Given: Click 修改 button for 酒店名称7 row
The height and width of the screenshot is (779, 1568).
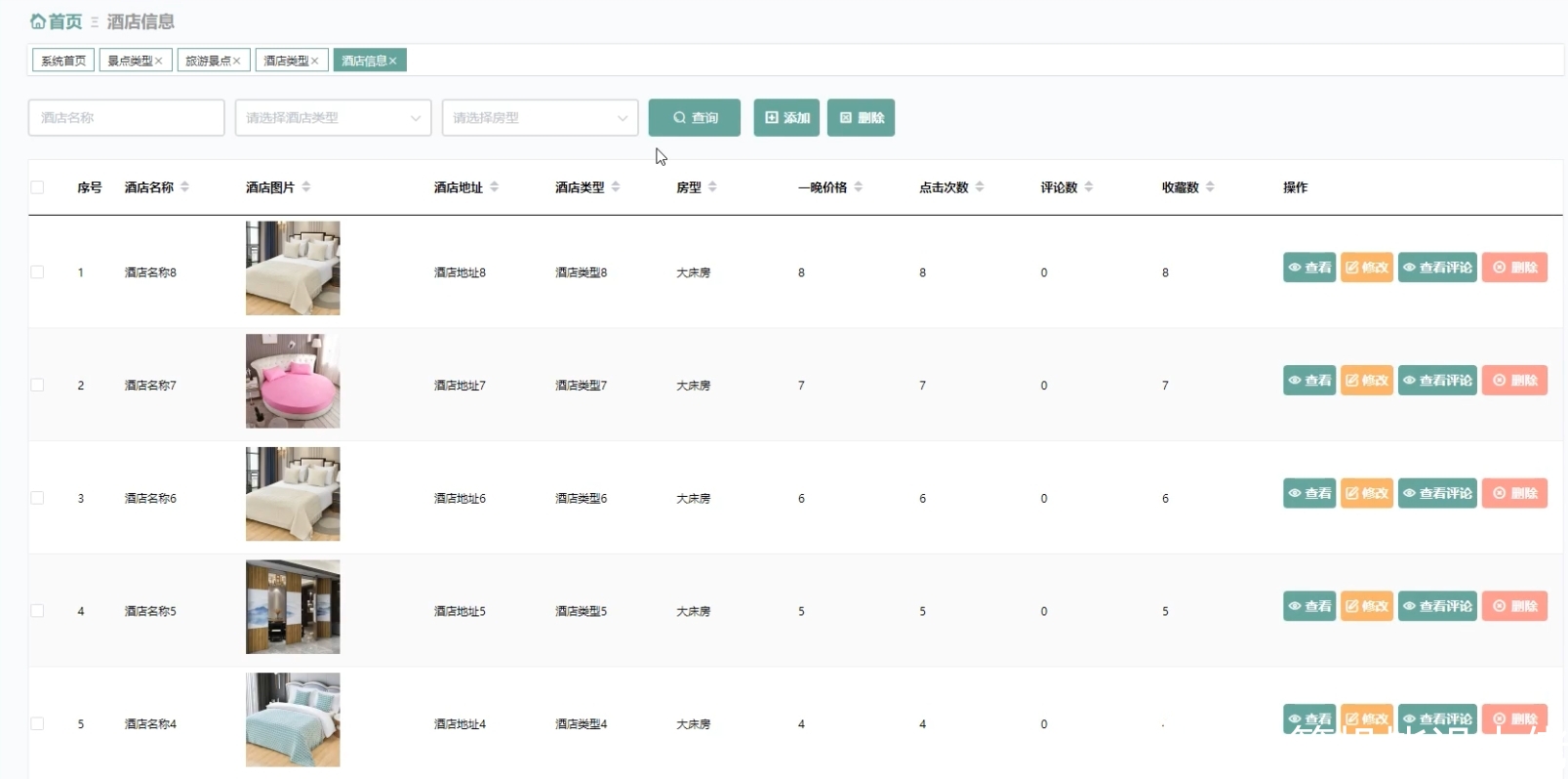Looking at the screenshot, I should coord(1366,381).
